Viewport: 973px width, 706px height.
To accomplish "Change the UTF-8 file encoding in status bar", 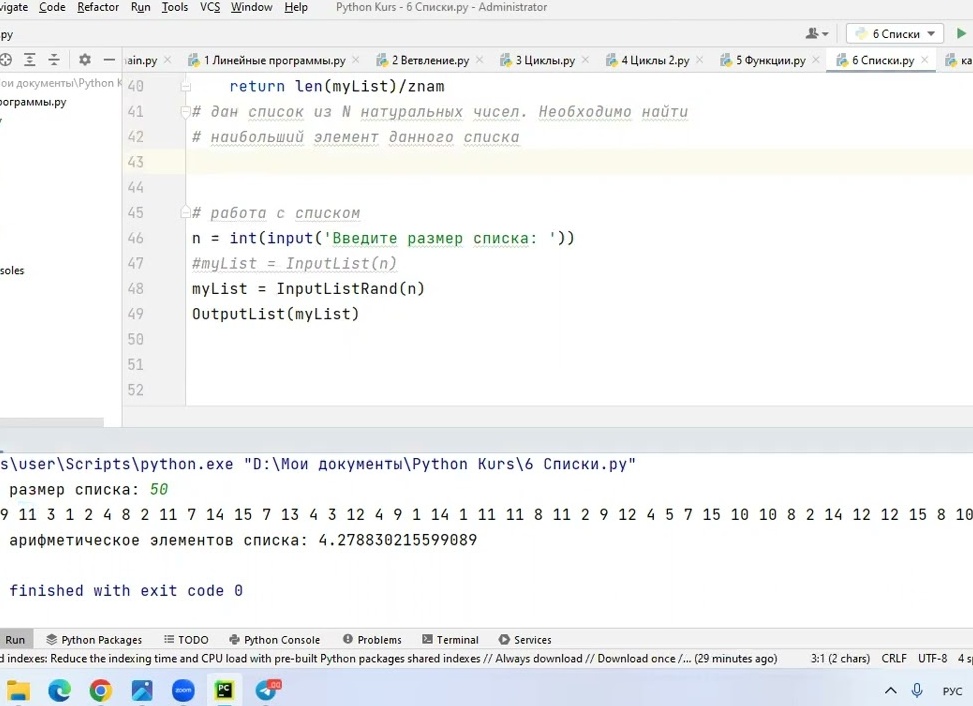I will coord(933,658).
